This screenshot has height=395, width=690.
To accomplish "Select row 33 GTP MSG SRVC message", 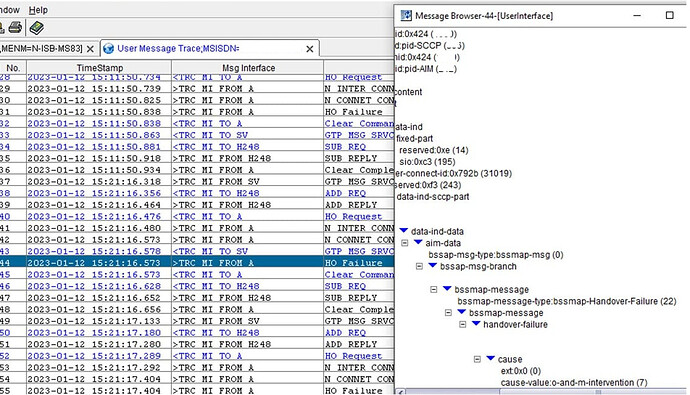I will (197, 135).
